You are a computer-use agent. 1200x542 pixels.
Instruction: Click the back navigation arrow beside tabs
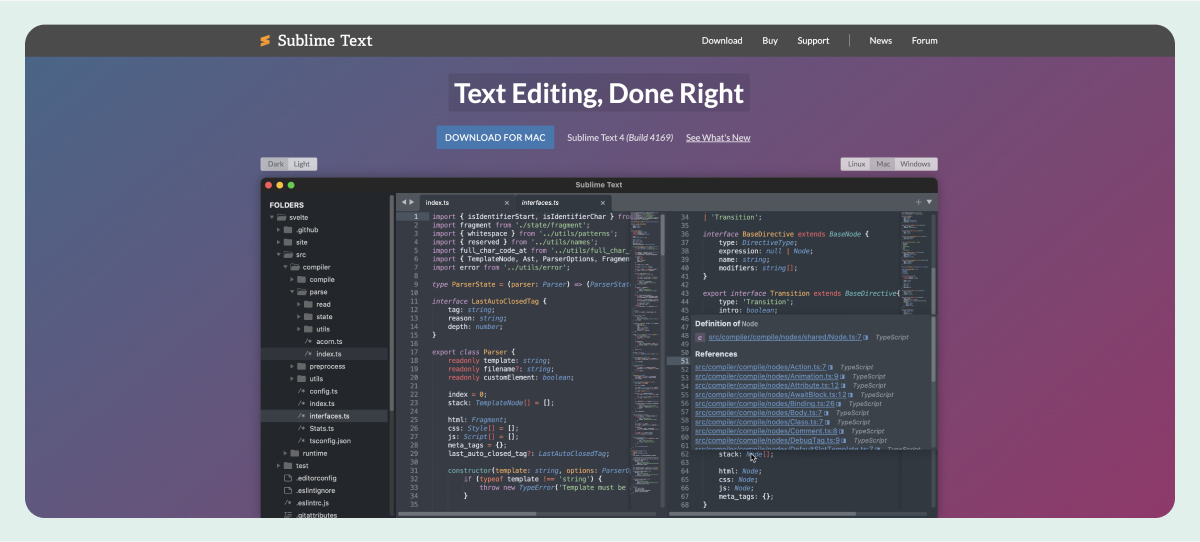point(404,203)
